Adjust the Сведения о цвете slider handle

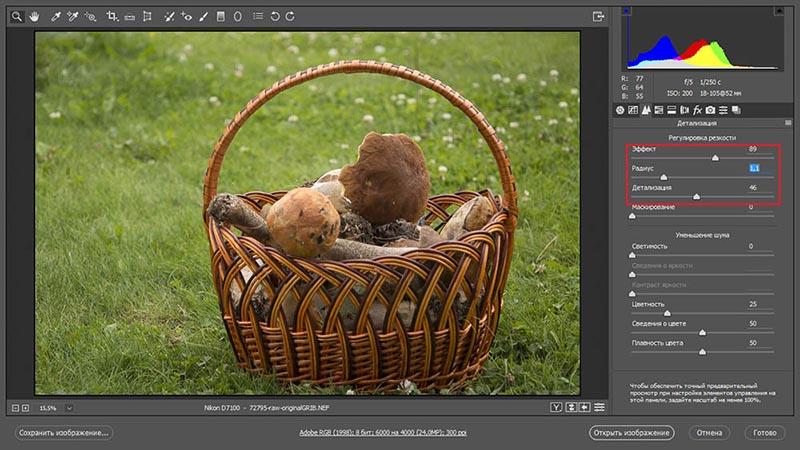click(x=703, y=333)
